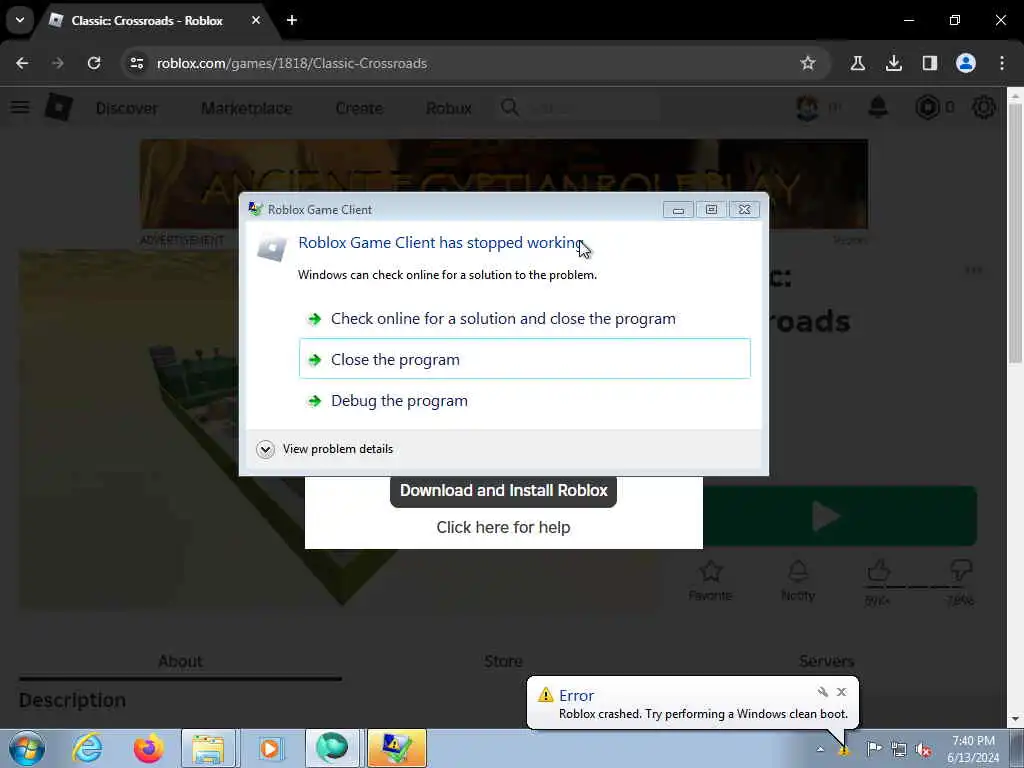1024x768 pixels.
Task: Dismiss the Roblox crashed Error balloon
Action: [x=841, y=692]
